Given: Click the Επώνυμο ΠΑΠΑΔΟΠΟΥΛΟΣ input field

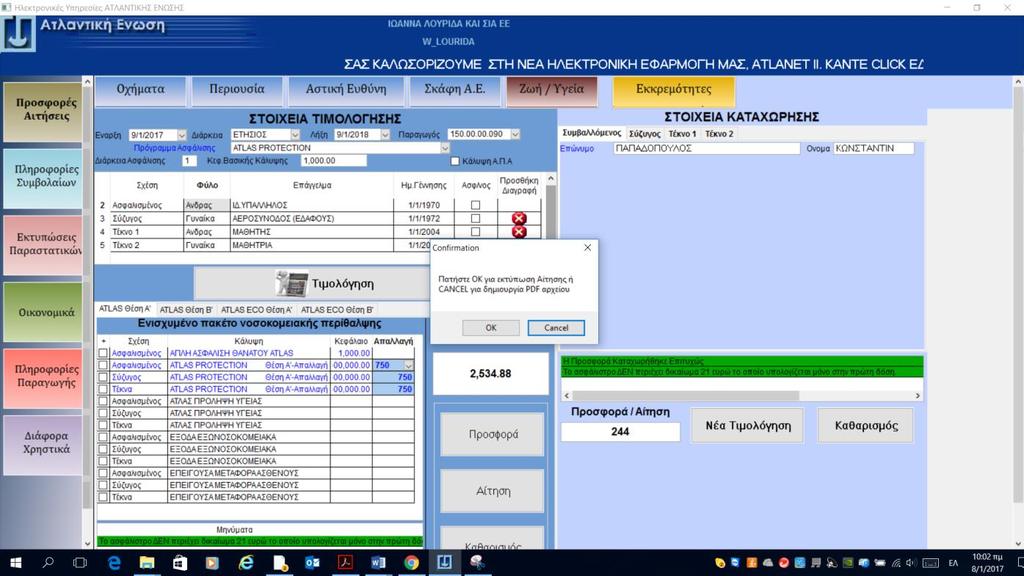Looking at the screenshot, I should point(707,149).
